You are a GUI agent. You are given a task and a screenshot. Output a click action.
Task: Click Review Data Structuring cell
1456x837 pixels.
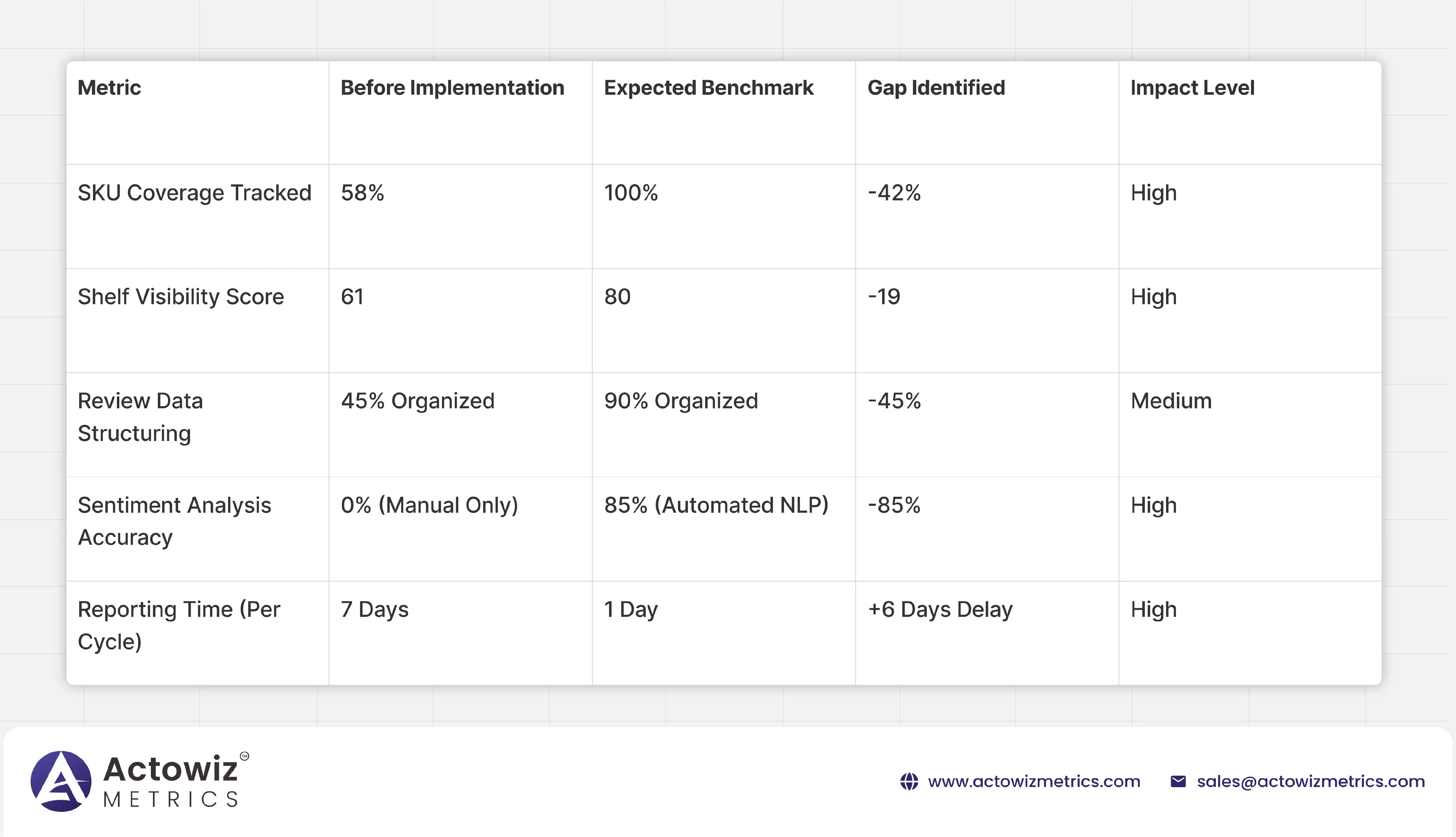pyautogui.click(x=140, y=417)
